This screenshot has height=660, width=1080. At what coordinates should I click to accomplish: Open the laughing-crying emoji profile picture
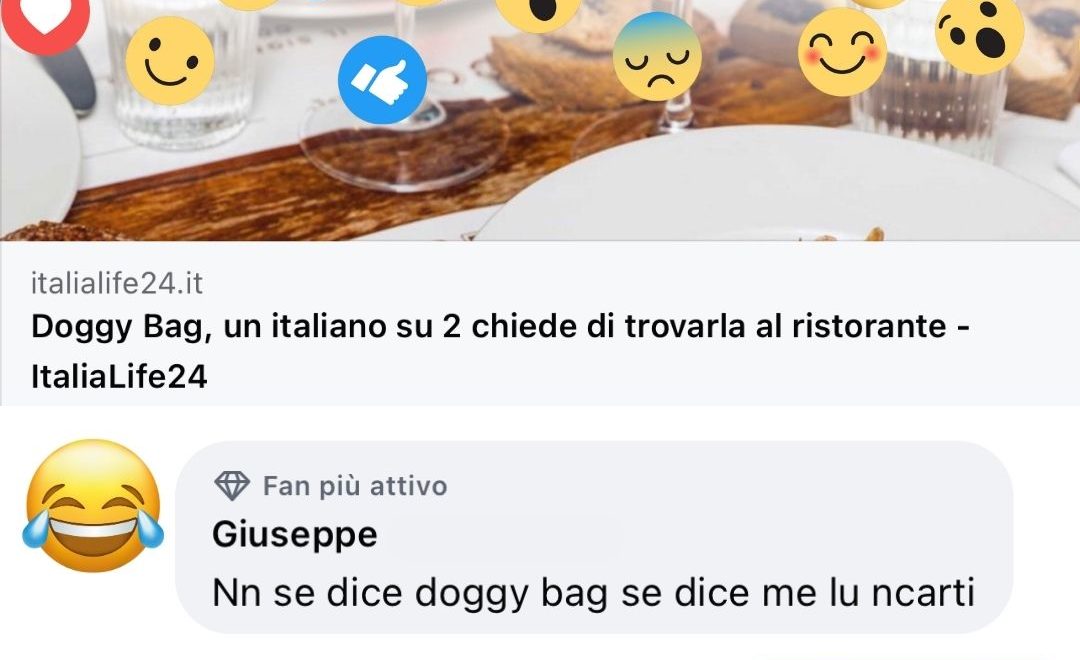(93, 506)
